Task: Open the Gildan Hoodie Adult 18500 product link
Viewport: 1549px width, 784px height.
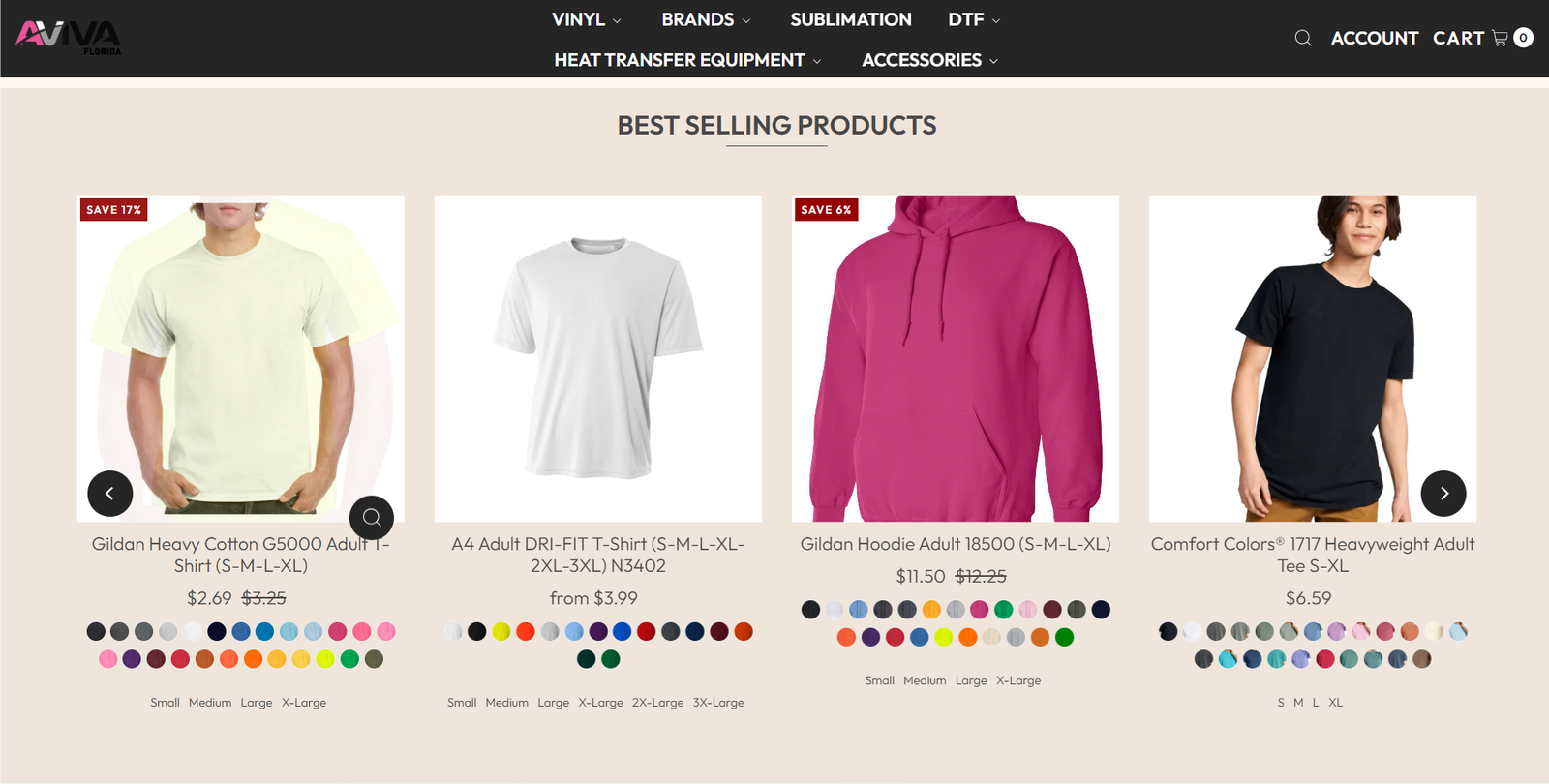Action: pyautogui.click(x=955, y=544)
